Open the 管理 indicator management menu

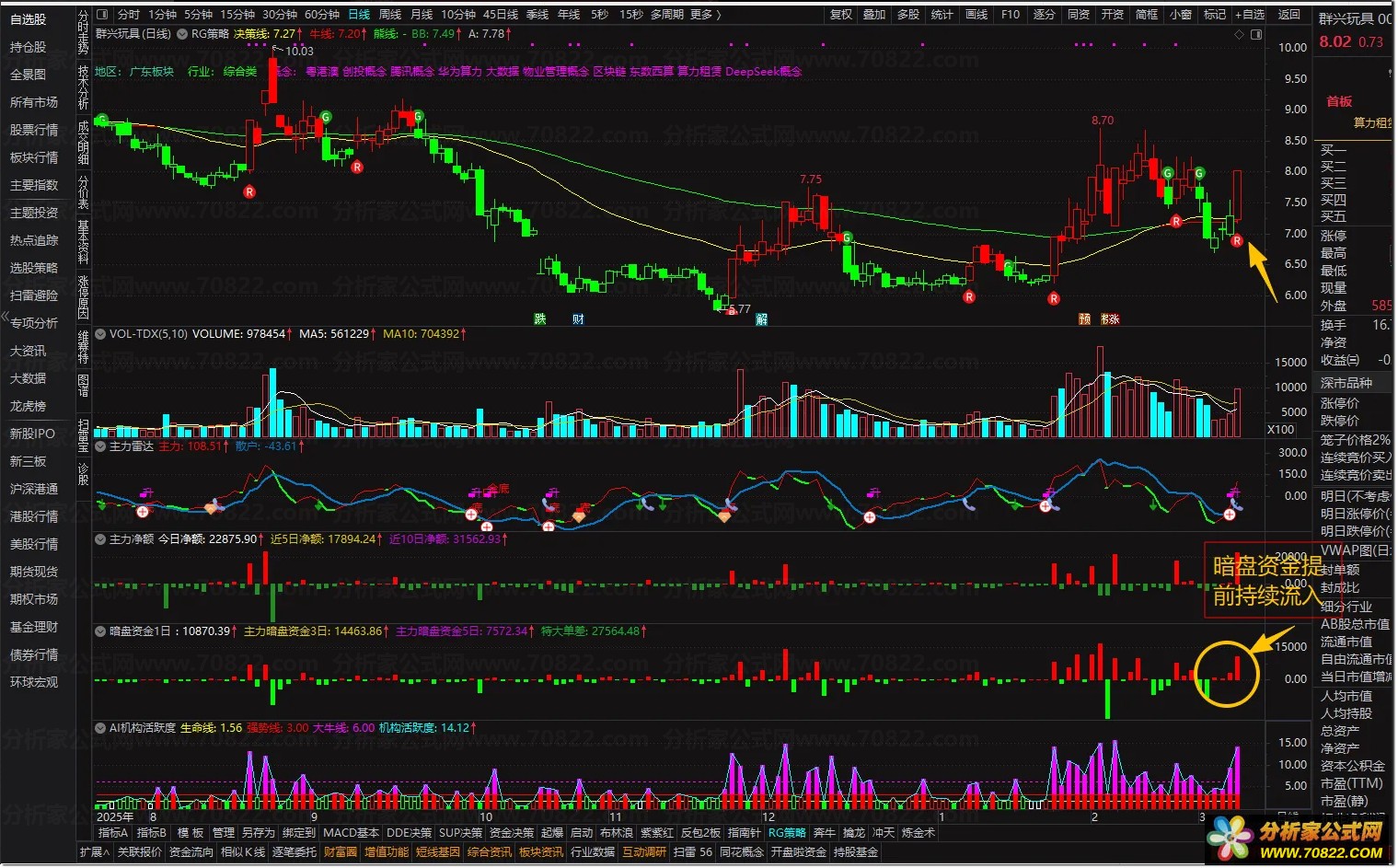(223, 832)
